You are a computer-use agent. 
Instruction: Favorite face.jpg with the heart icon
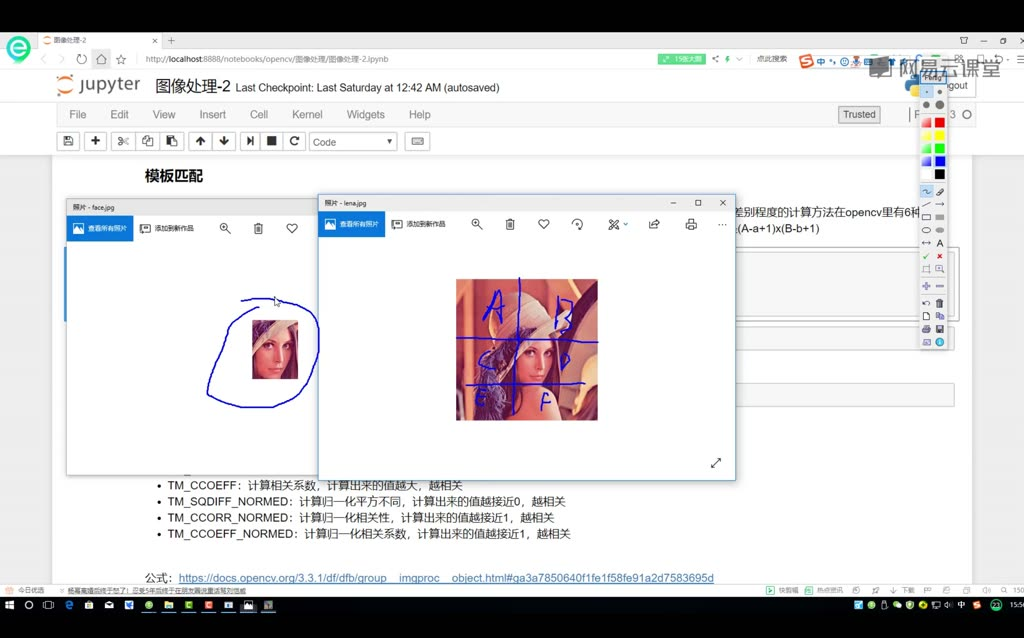click(x=292, y=228)
